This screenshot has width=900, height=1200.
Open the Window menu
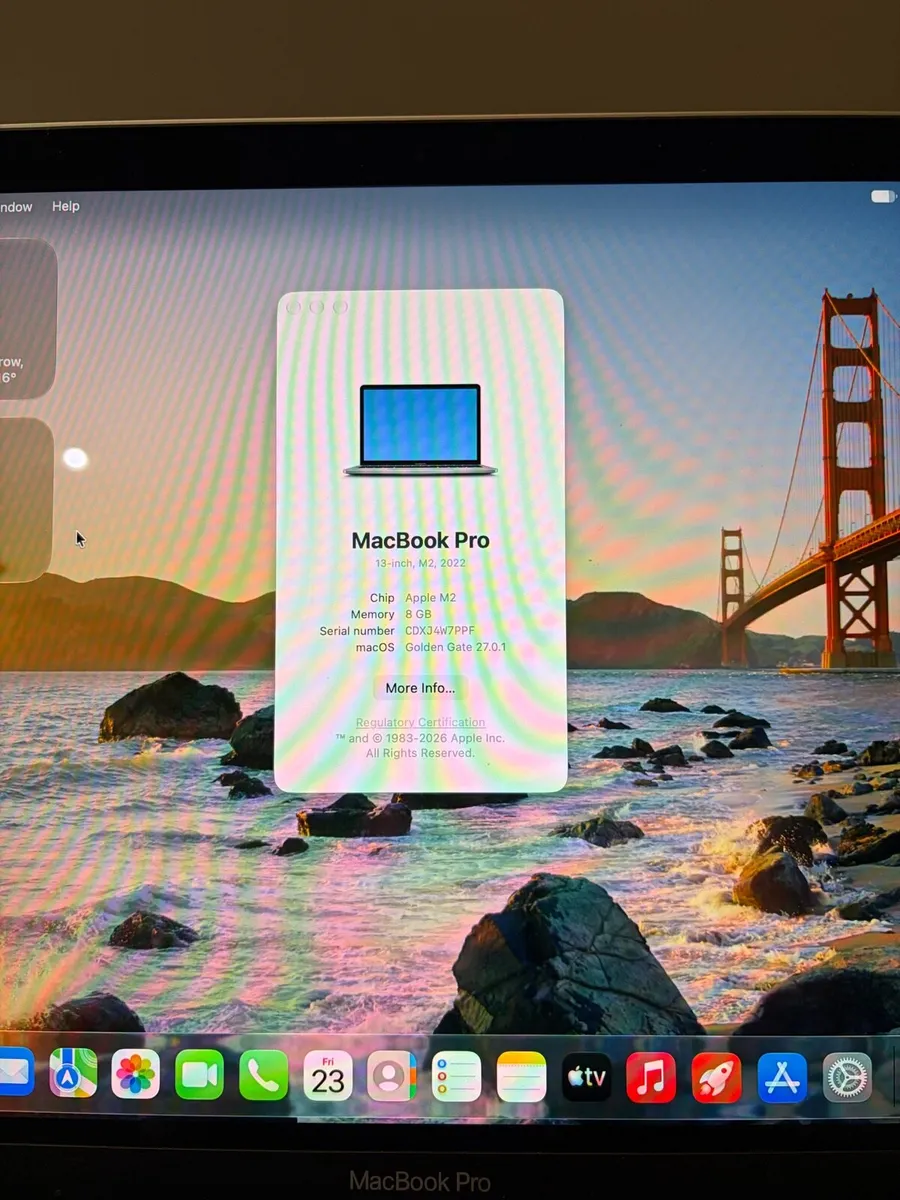(16, 207)
